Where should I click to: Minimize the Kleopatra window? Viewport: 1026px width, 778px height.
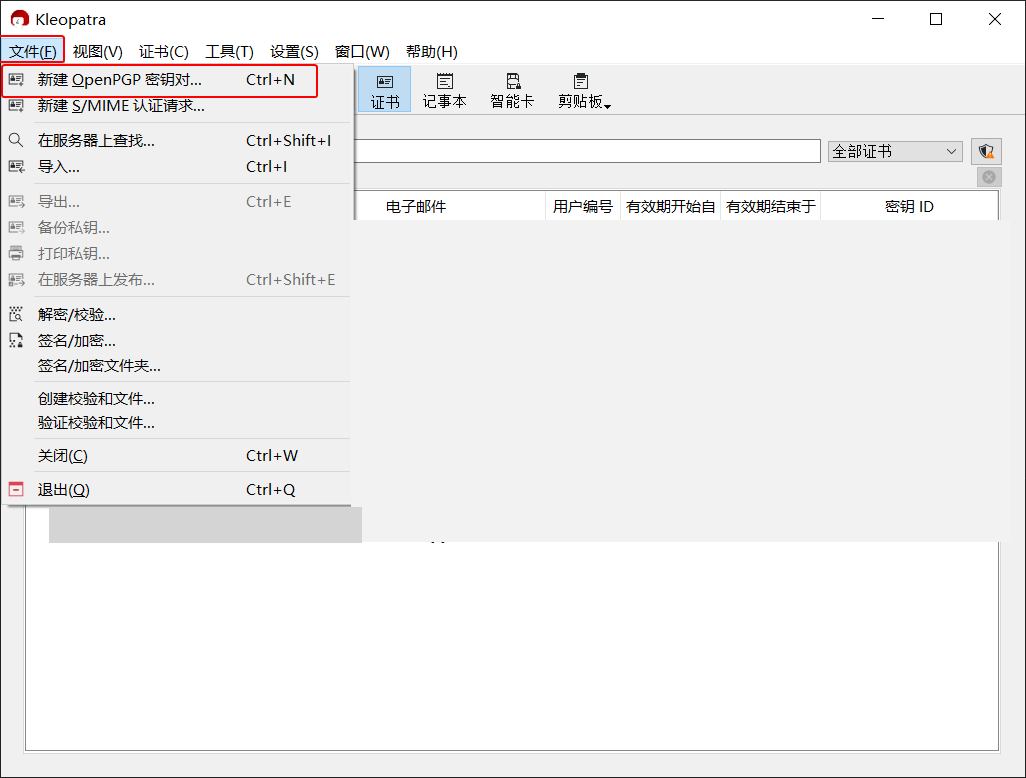tap(878, 19)
